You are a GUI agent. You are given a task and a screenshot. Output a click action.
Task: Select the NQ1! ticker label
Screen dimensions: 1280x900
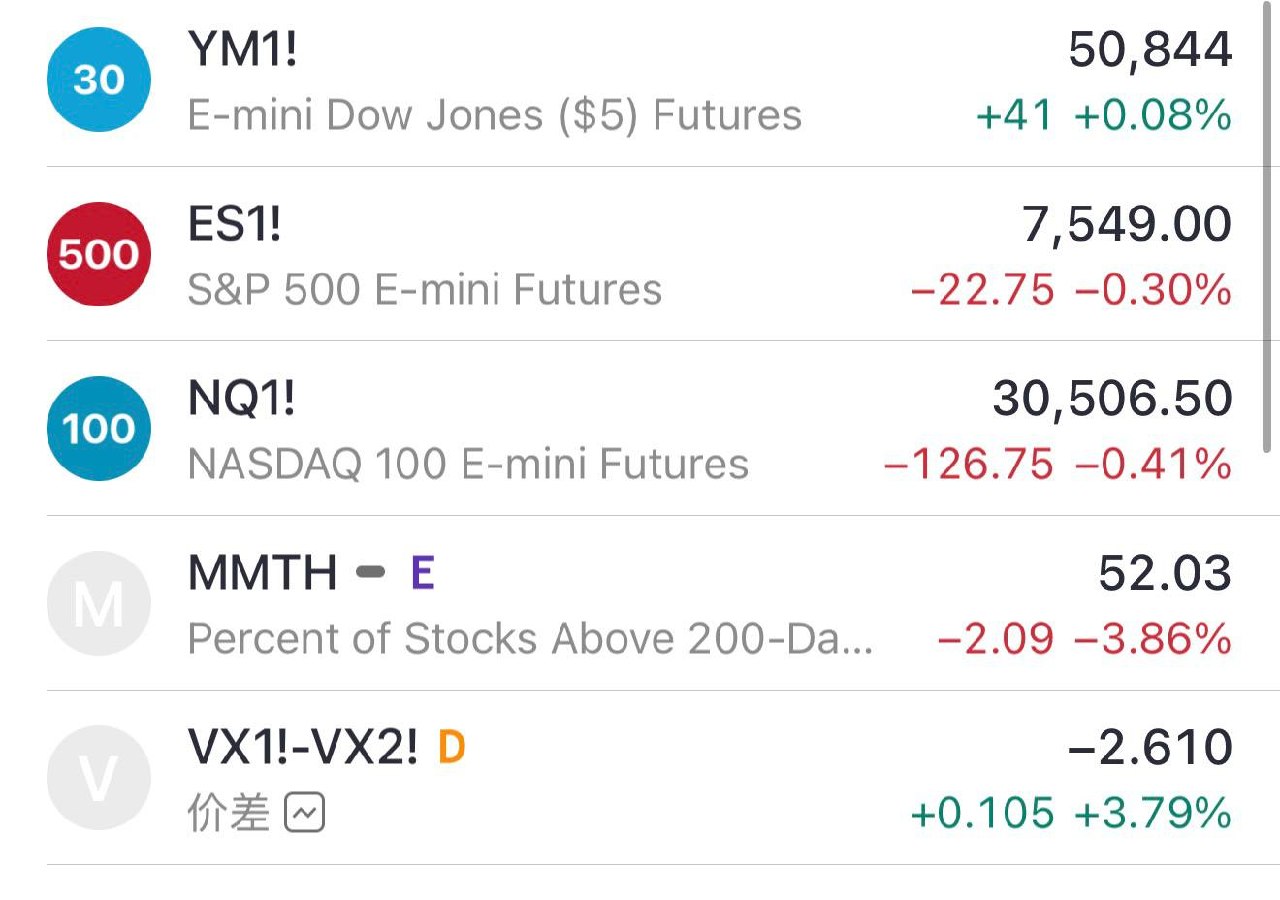coord(241,398)
